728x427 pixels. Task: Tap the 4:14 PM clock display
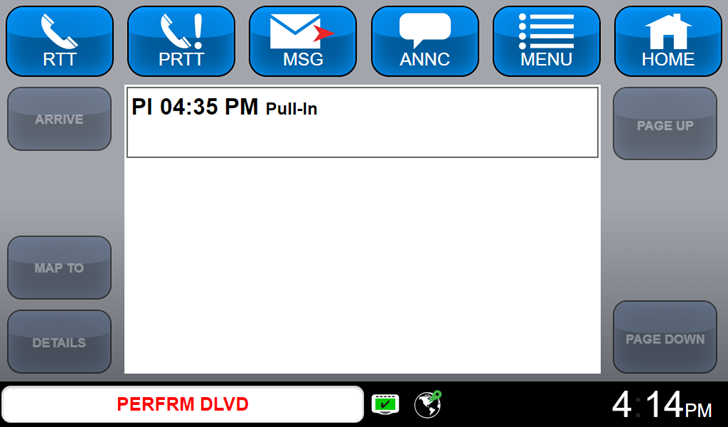pyautogui.click(x=662, y=405)
